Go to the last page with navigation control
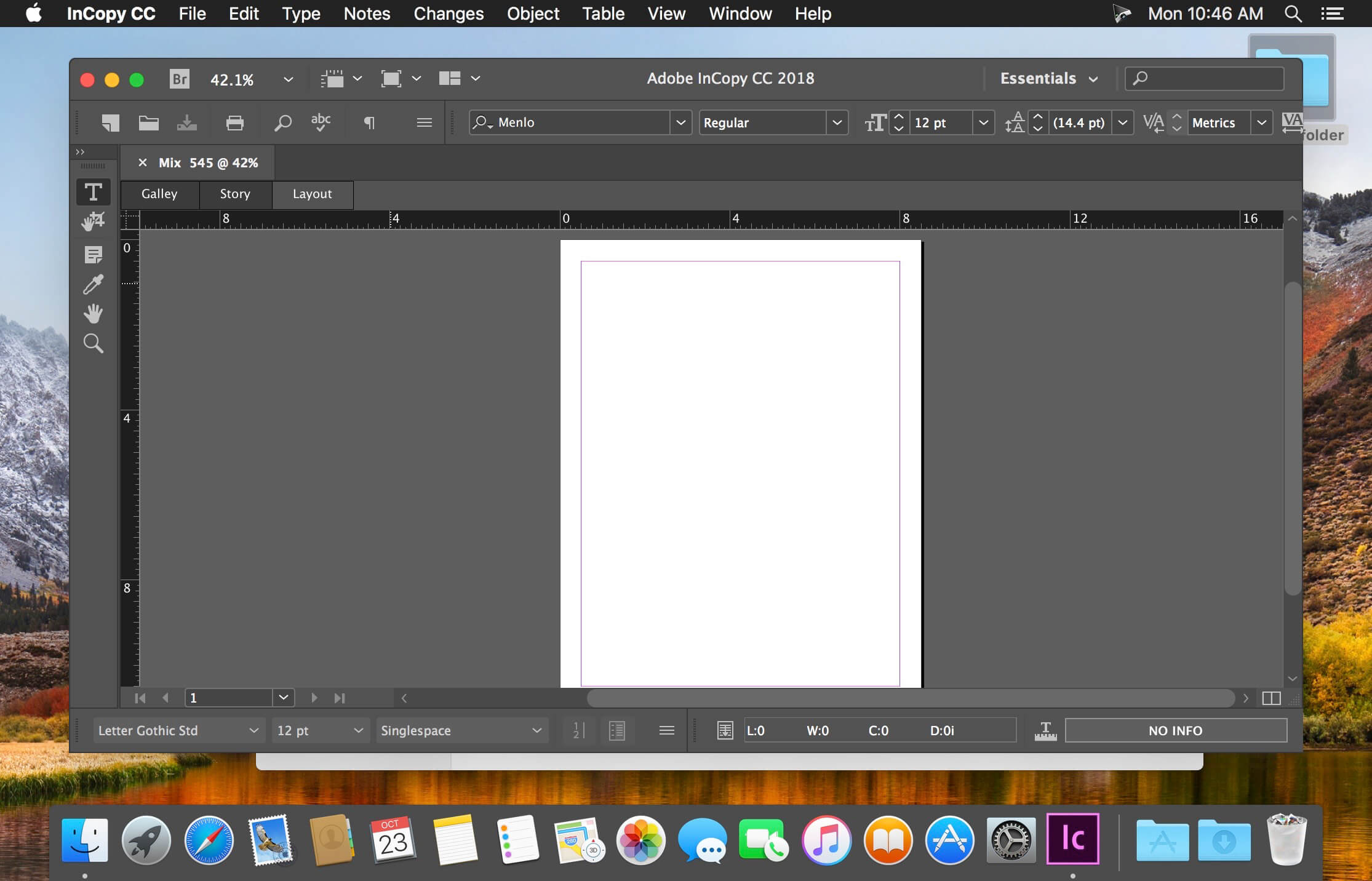Screen dimensions: 1372x881 coord(339,698)
